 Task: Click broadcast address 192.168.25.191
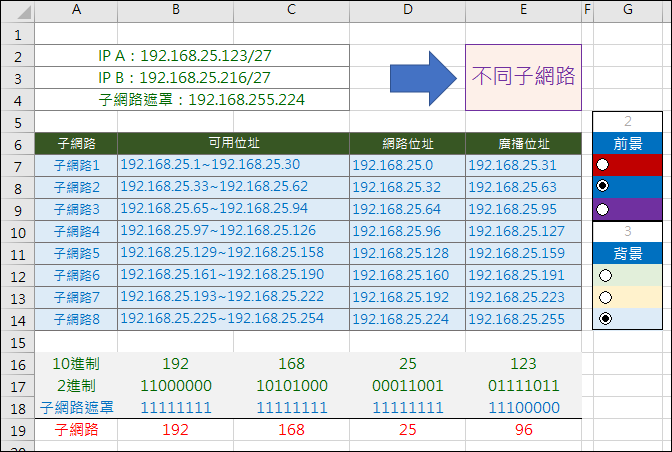pos(523,275)
